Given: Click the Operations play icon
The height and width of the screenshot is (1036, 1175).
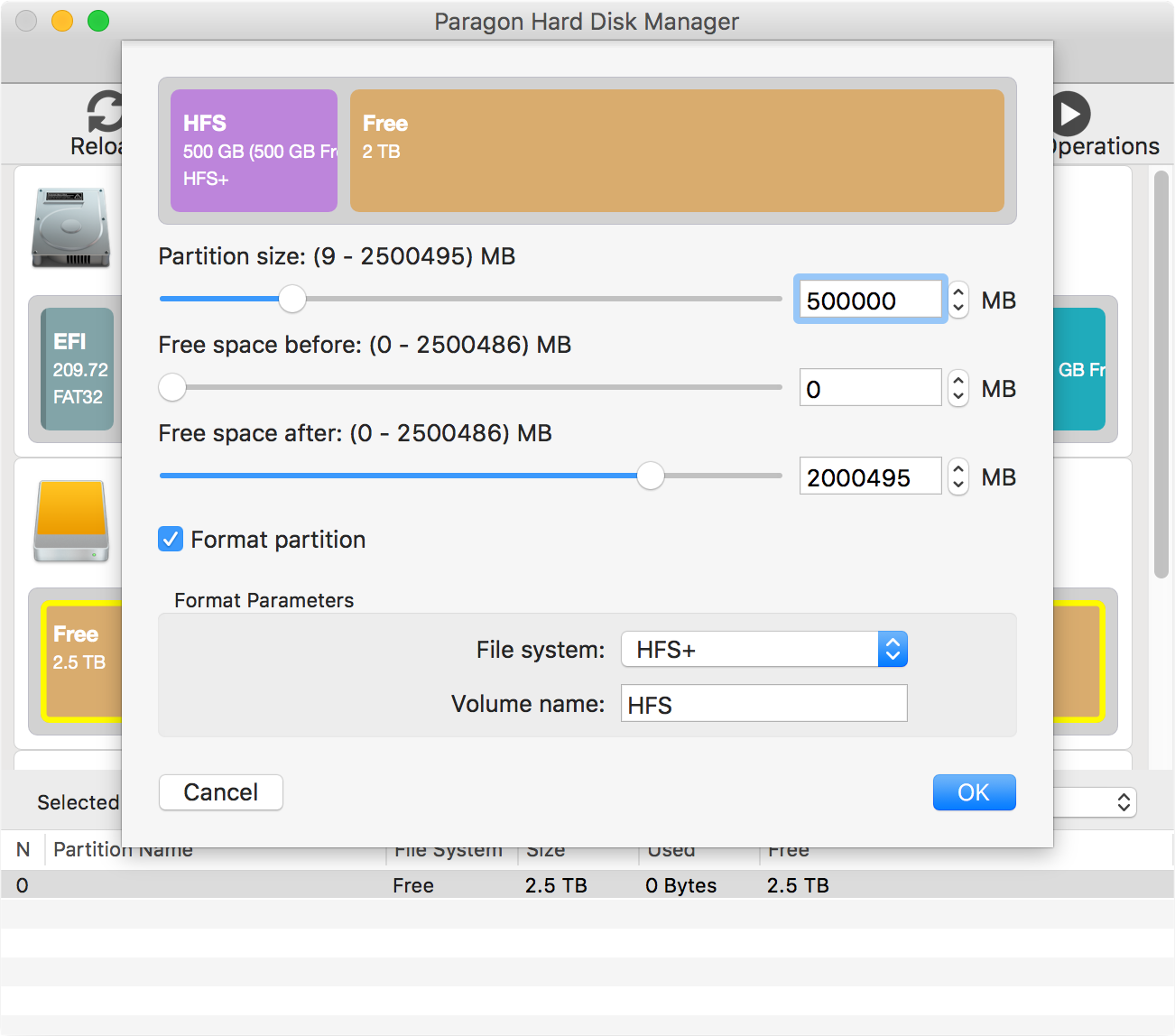Looking at the screenshot, I should pyautogui.click(x=1071, y=115).
